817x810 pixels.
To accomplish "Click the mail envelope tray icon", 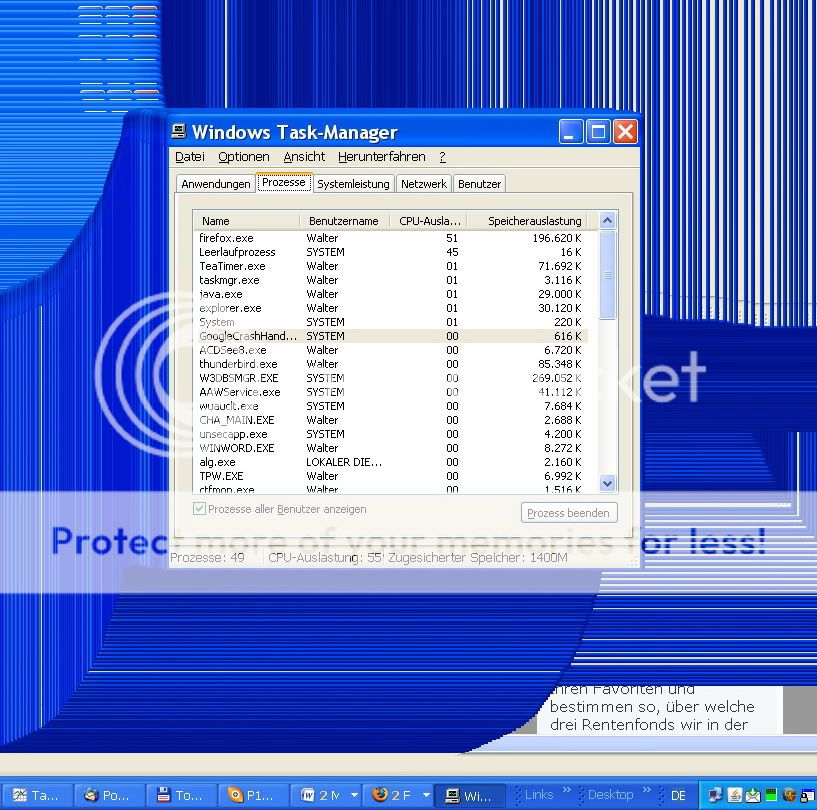I will click(x=752, y=795).
